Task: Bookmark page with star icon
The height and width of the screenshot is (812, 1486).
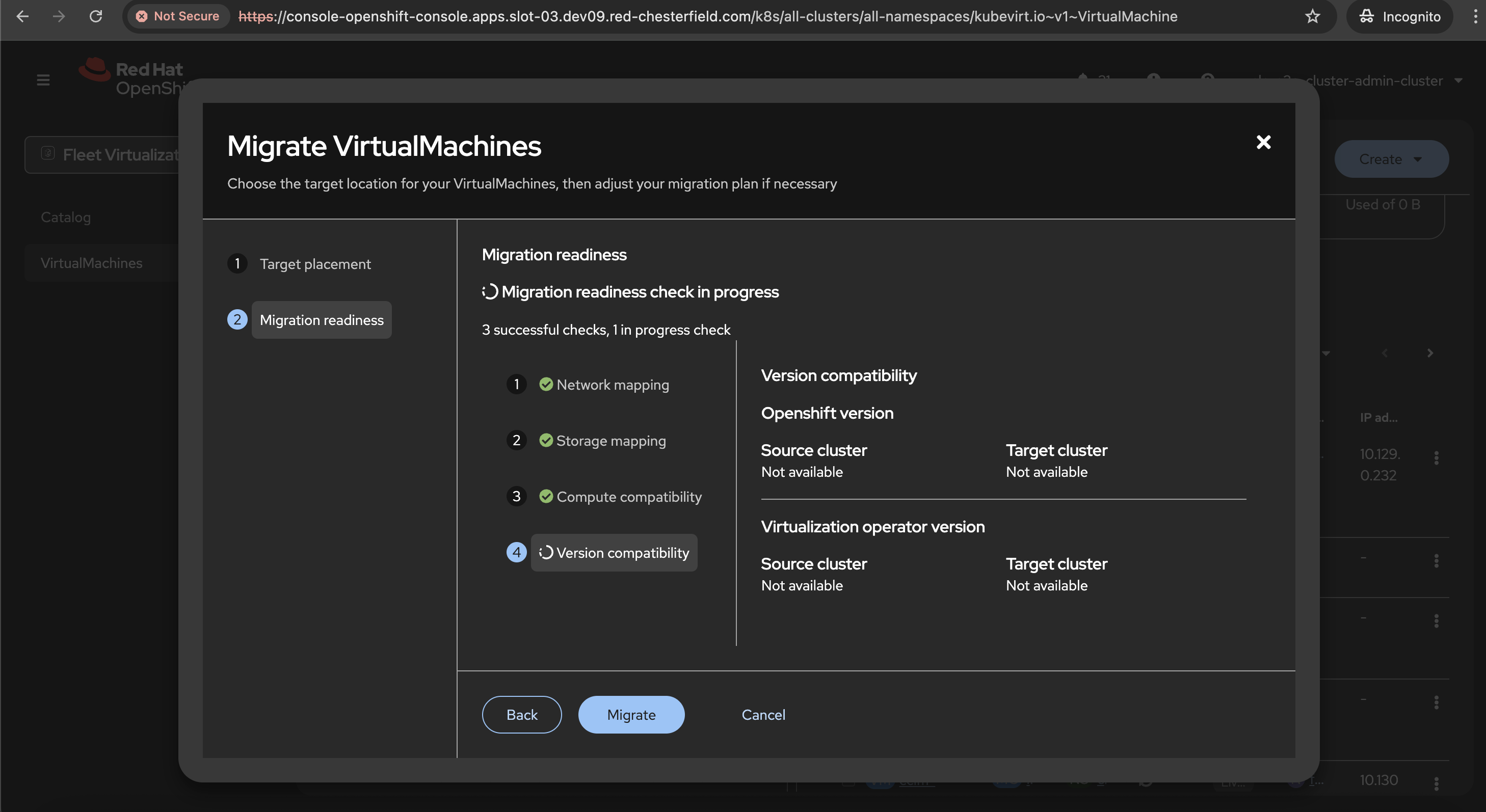Action: [x=1312, y=16]
